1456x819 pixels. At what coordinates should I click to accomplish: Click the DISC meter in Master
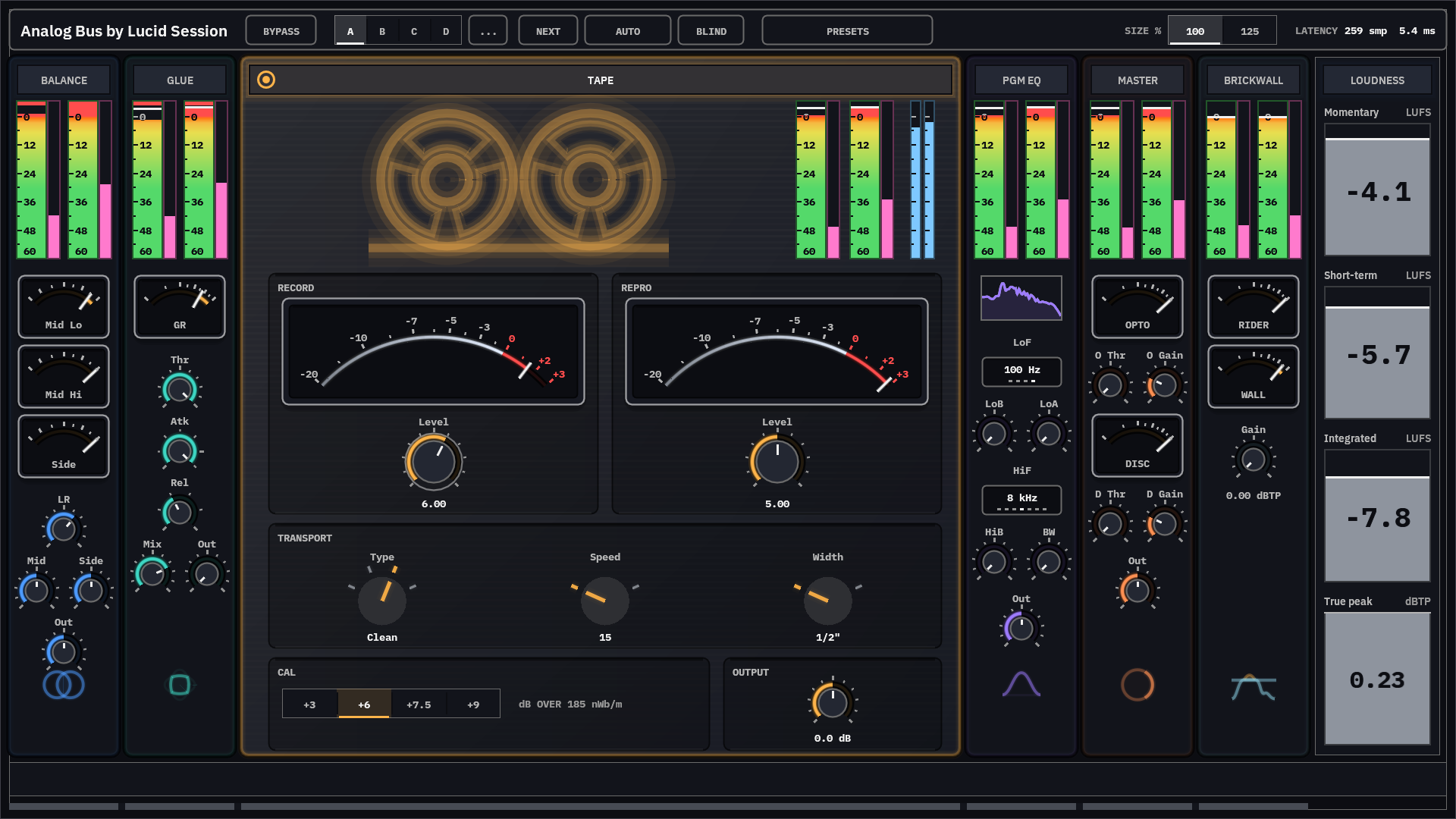(1137, 445)
